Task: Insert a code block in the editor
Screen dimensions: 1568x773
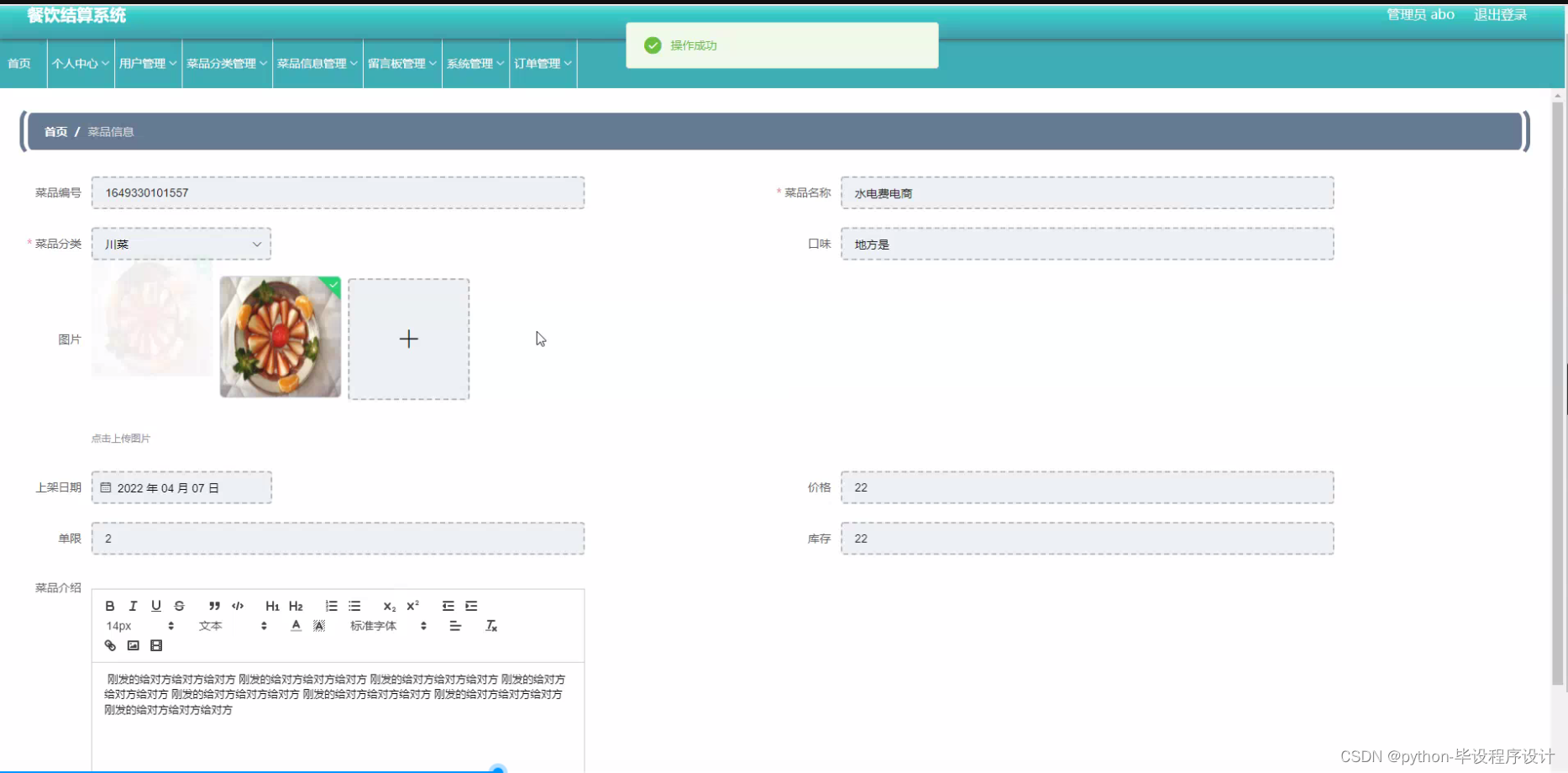Action: click(x=238, y=605)
